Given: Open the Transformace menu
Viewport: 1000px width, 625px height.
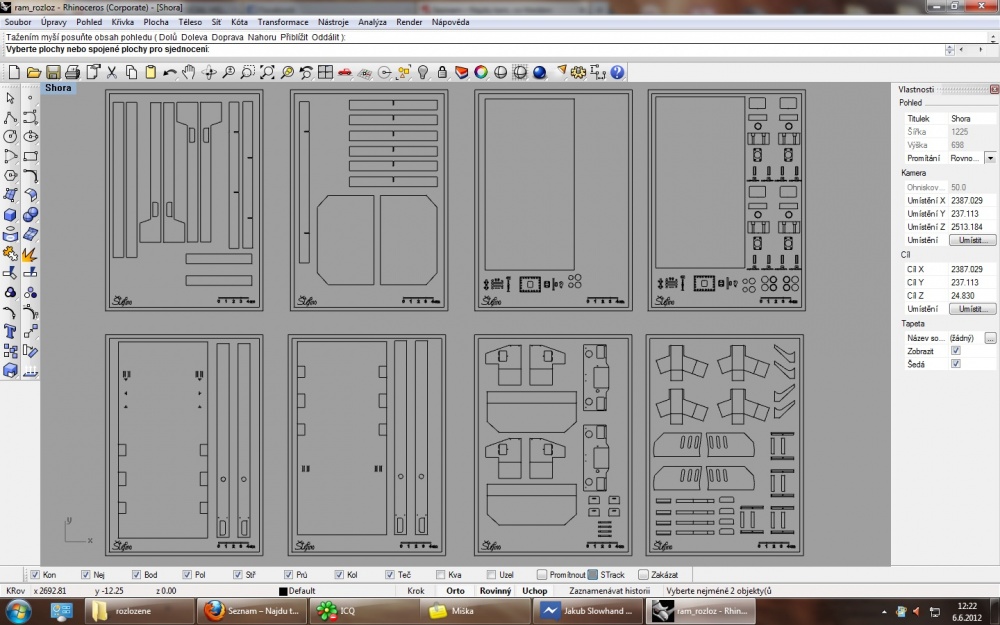Looking at the screenshot, I should click(x=283, y=22).
